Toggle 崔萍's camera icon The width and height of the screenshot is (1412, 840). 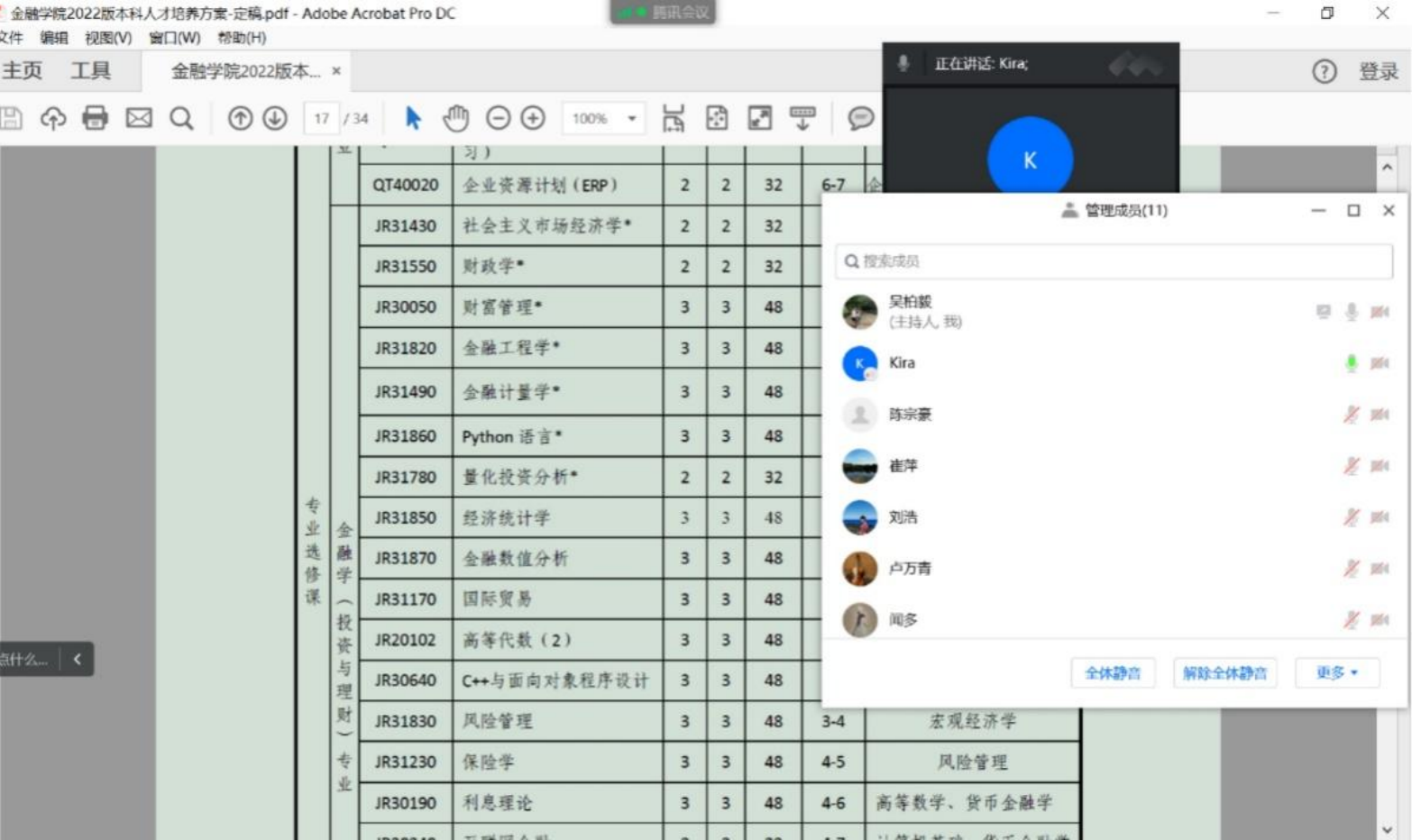(x=1380, y=466)
